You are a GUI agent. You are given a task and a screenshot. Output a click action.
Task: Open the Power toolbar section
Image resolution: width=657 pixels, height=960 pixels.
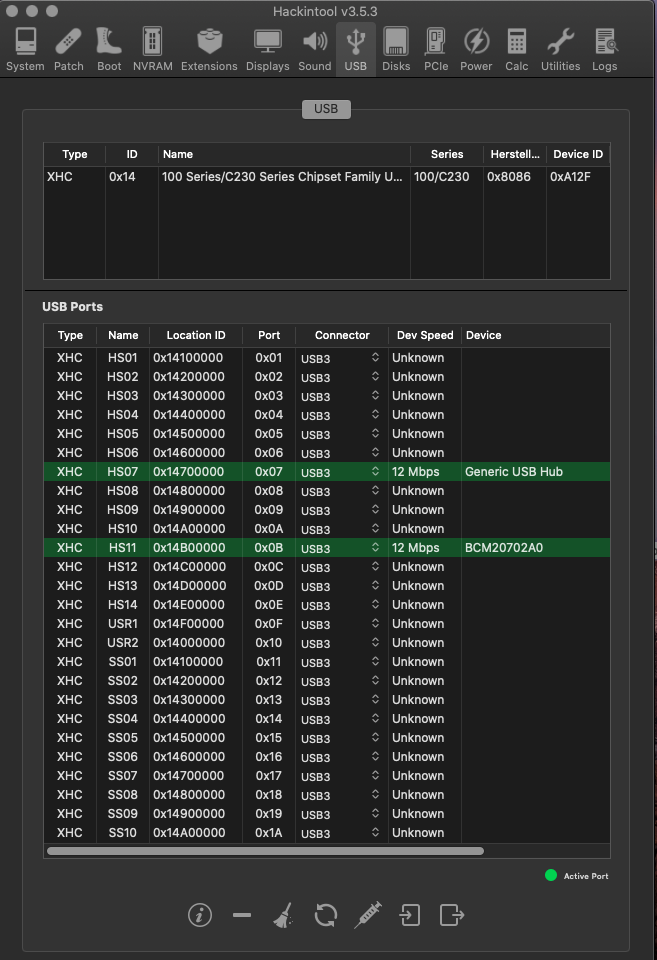coord(476,50)
